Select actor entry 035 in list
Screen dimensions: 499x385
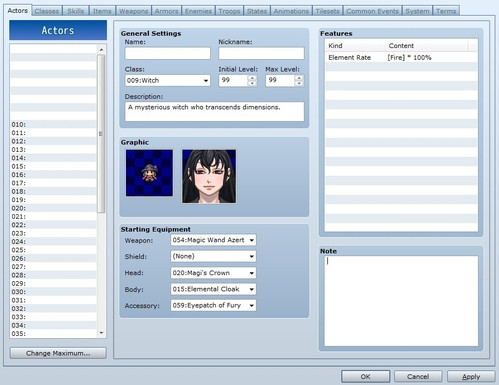(x=53, y=334)
